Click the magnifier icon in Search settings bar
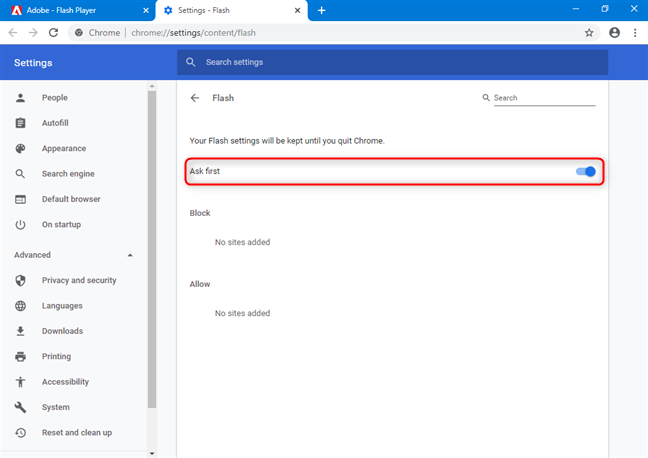This screenshot has width=648, height=458. coord(191,62)
